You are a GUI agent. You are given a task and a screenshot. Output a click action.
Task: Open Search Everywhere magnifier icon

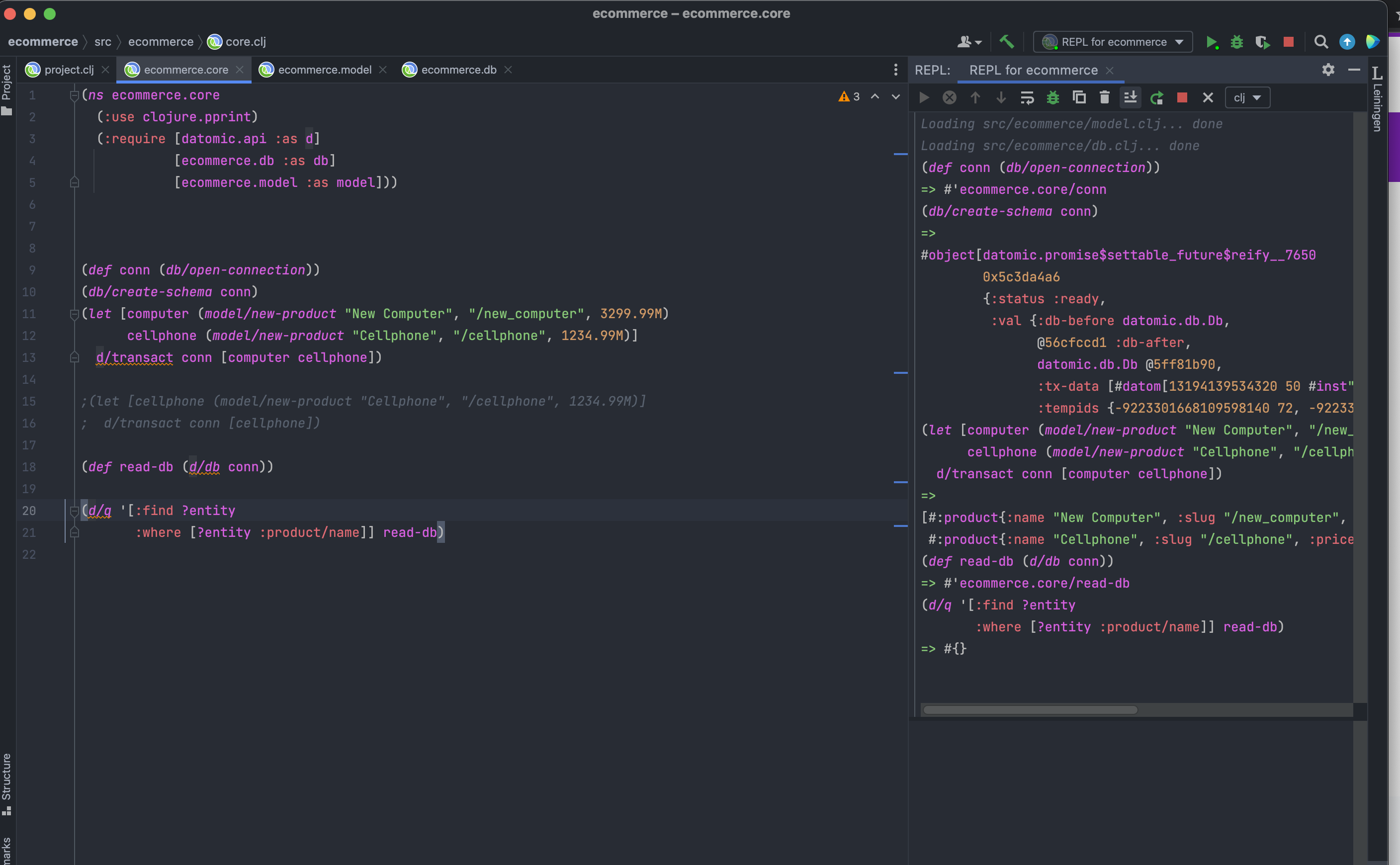1321,42
